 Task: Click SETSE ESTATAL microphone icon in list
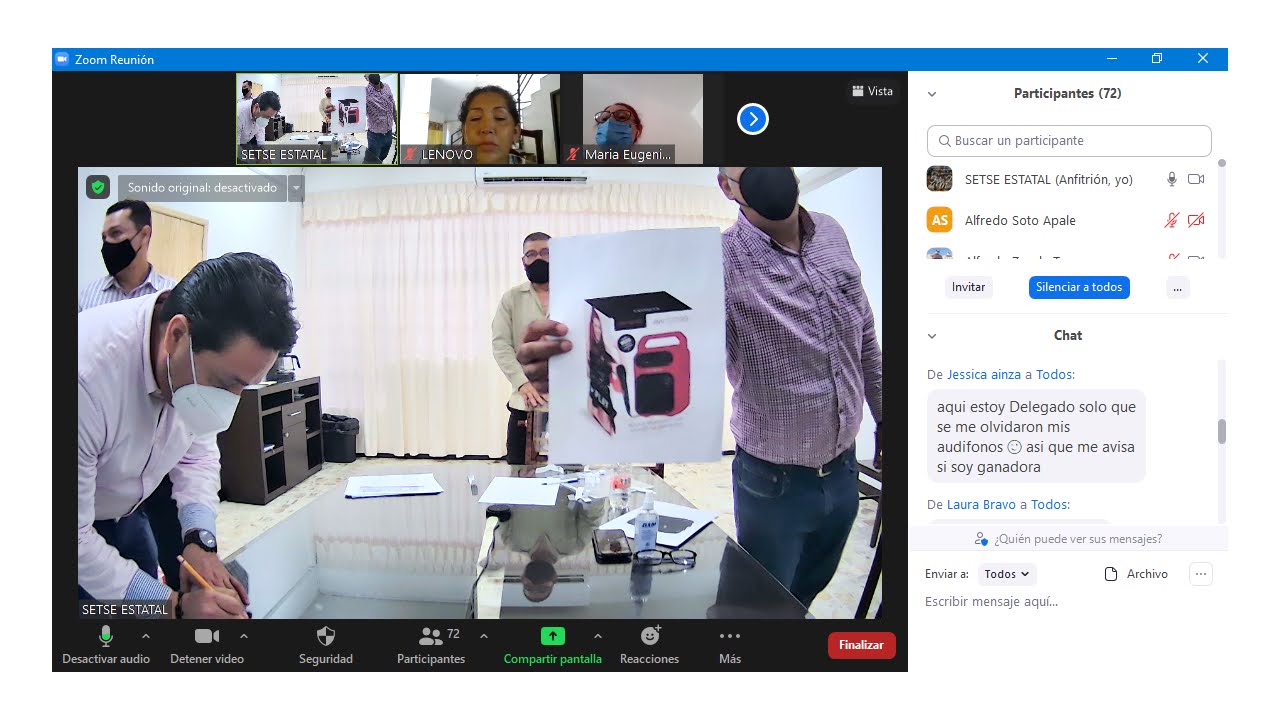click(1172, 179)
